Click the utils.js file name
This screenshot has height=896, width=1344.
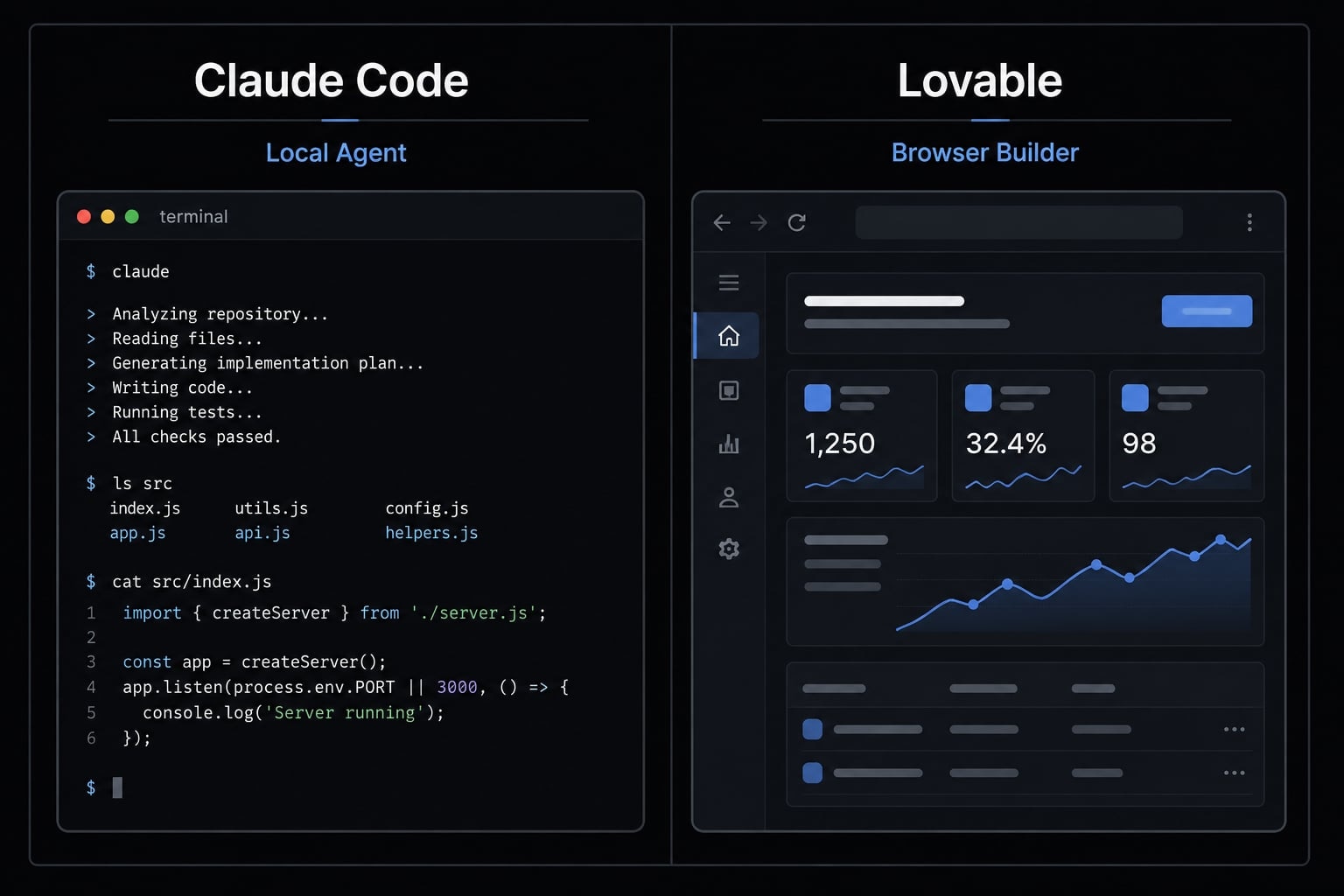[271, 508]
